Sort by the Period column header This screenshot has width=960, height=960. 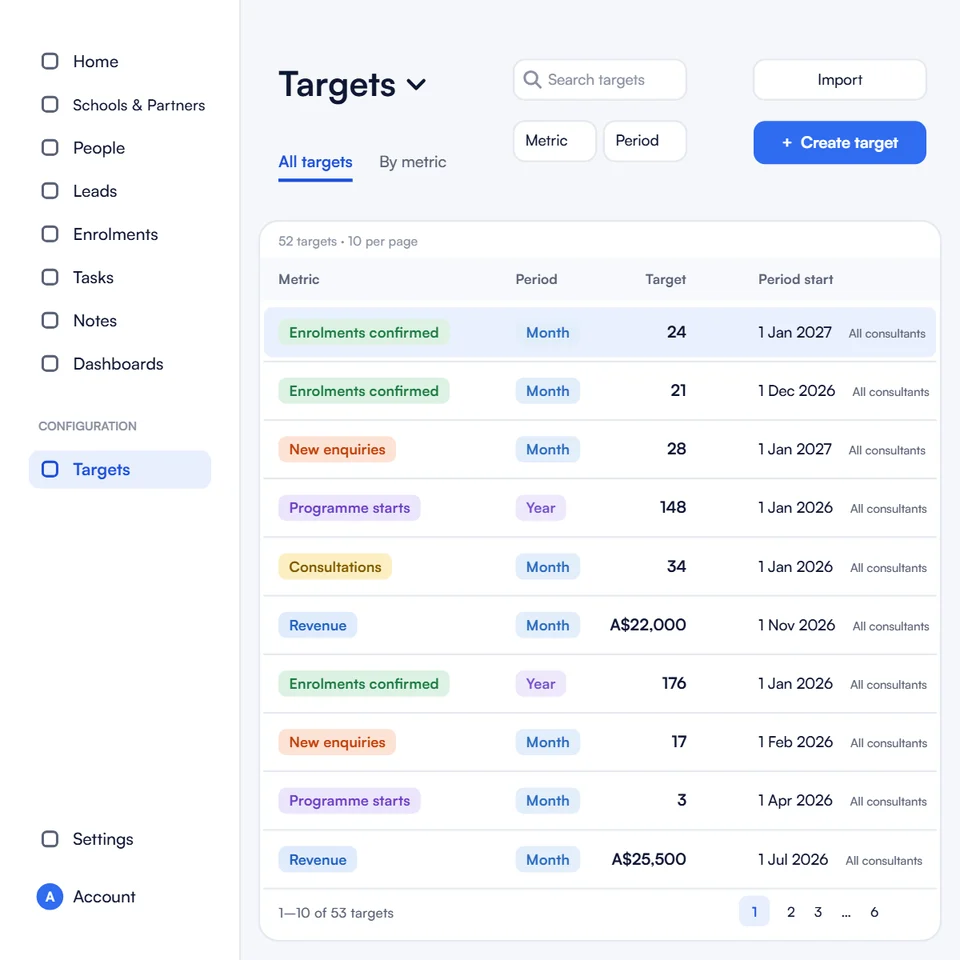tap(536, 279)
